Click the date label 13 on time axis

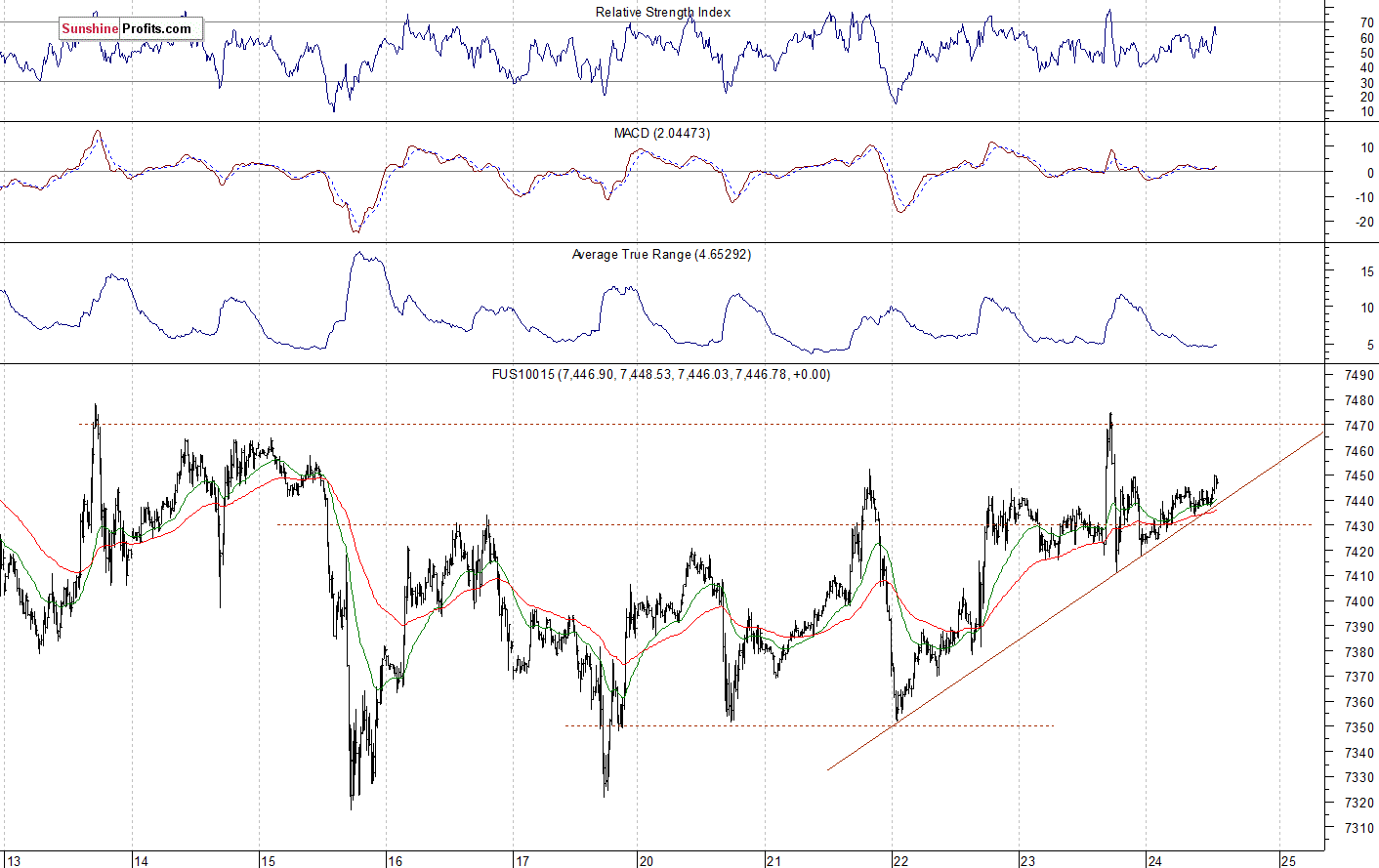coord(14,861)
